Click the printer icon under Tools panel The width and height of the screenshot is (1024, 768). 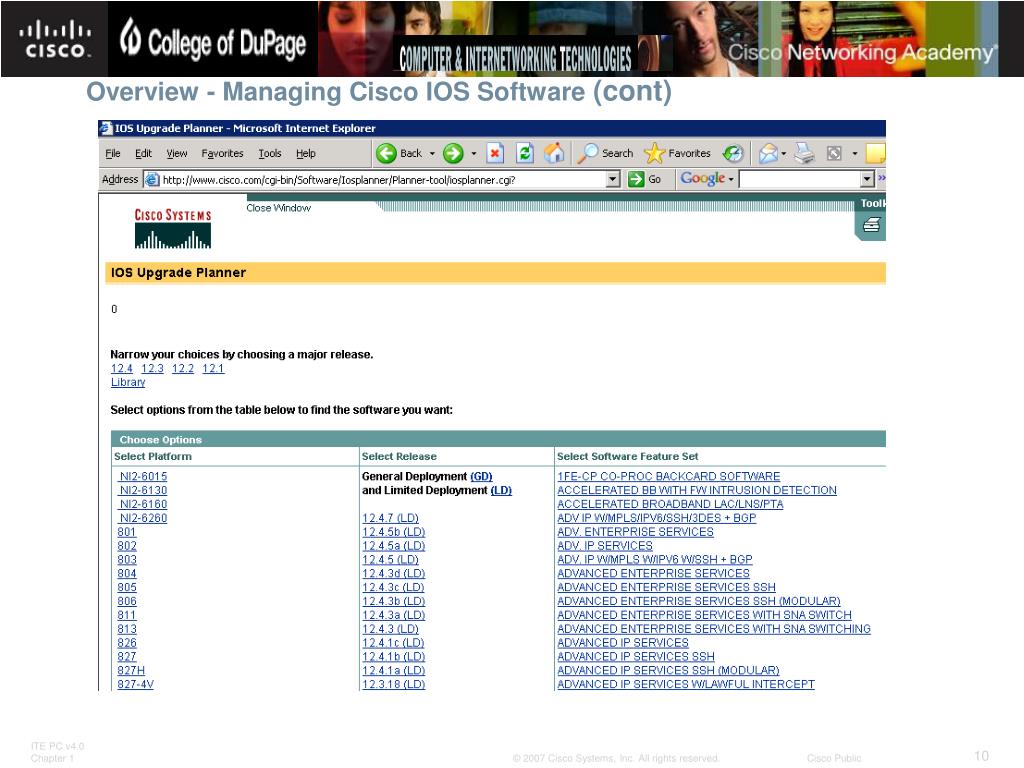pyautogui.click(x=872, y=225)
